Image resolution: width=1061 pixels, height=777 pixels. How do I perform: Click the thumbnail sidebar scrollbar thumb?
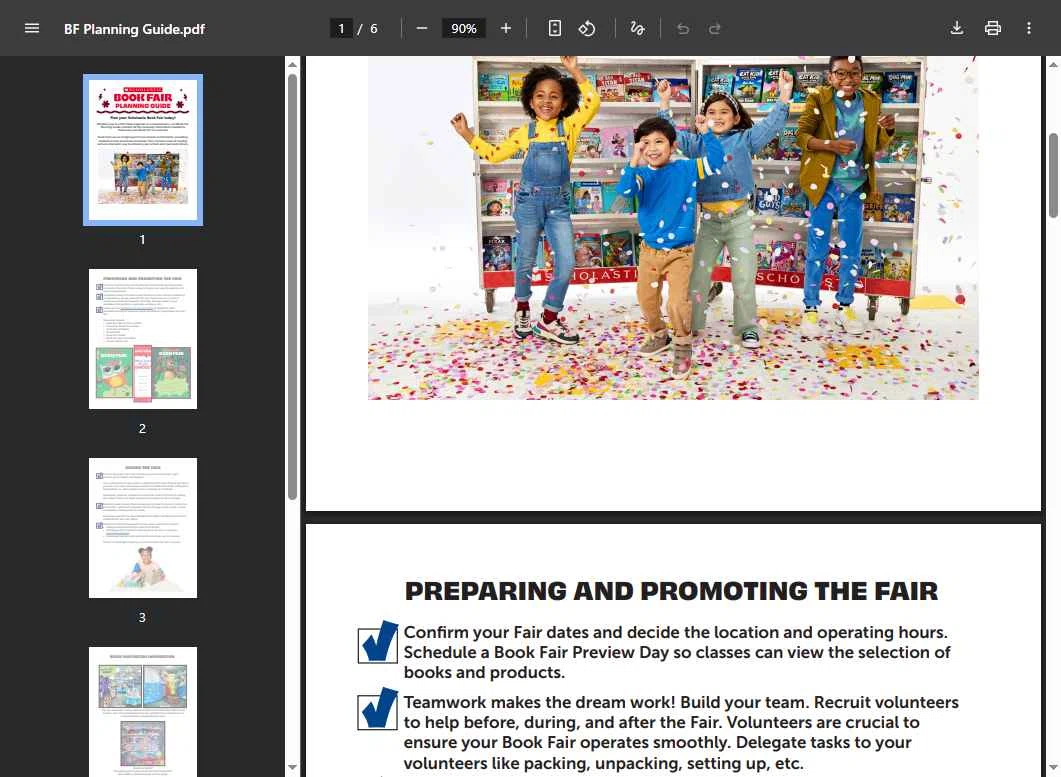pos(292,287)
